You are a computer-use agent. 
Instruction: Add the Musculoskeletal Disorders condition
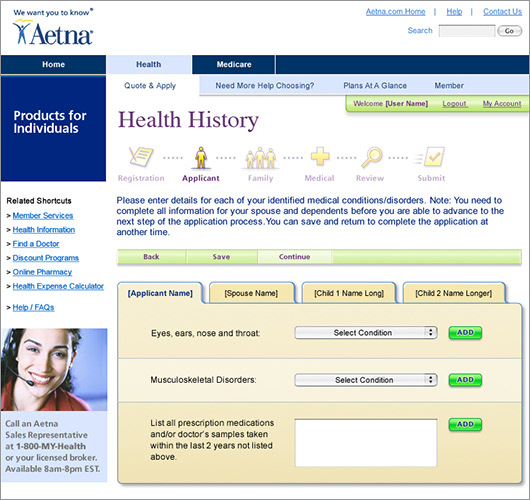465,380
